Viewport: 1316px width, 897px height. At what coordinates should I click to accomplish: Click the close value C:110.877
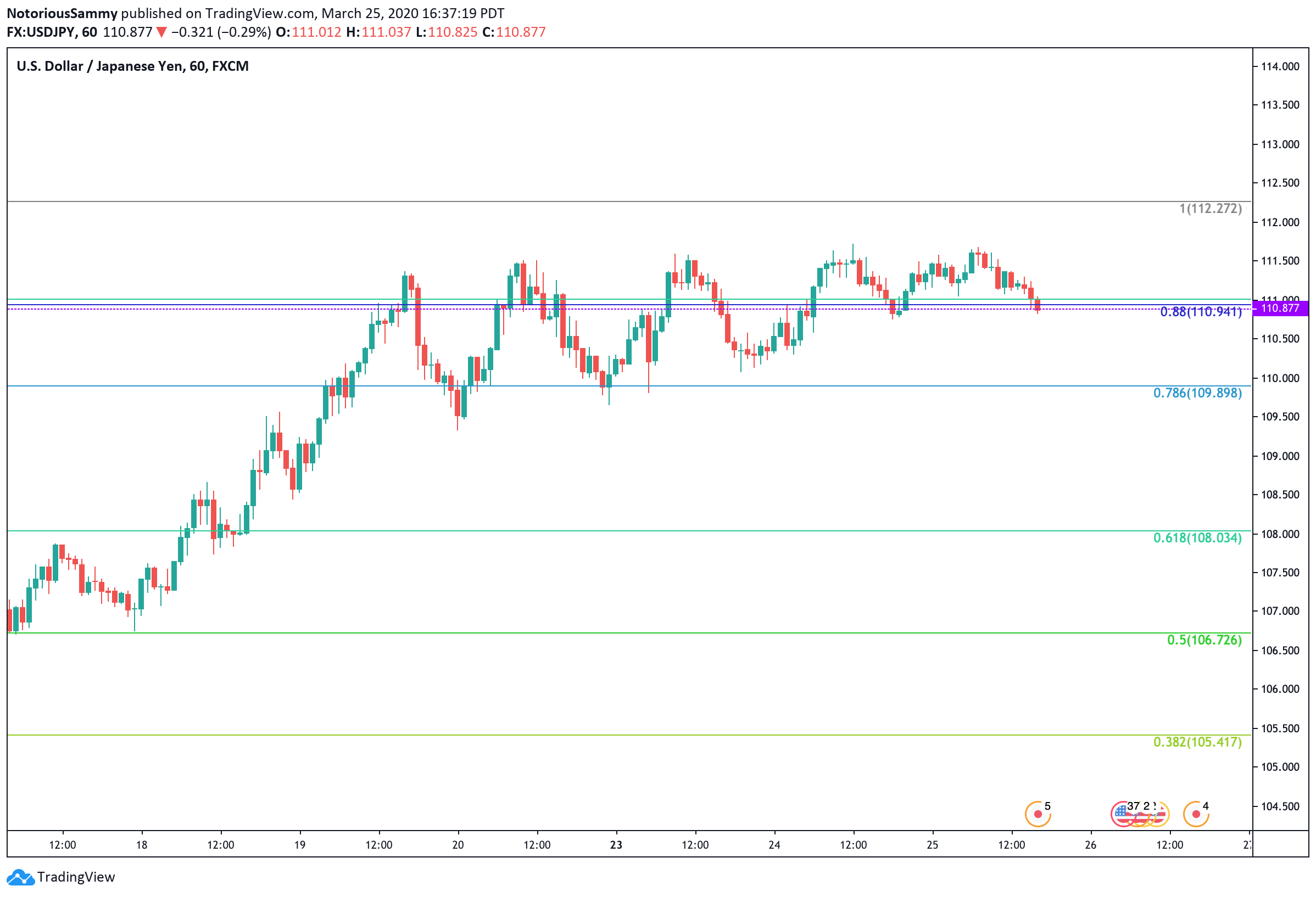514,32
